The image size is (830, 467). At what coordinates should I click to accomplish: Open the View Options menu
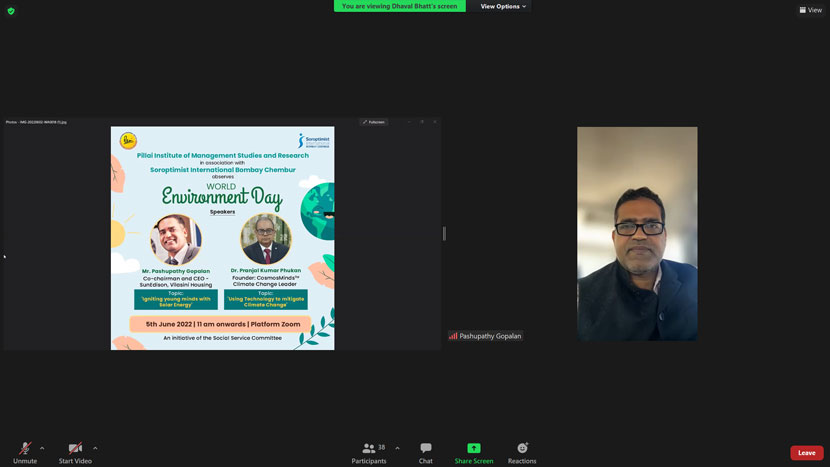[x=503, y=6]
